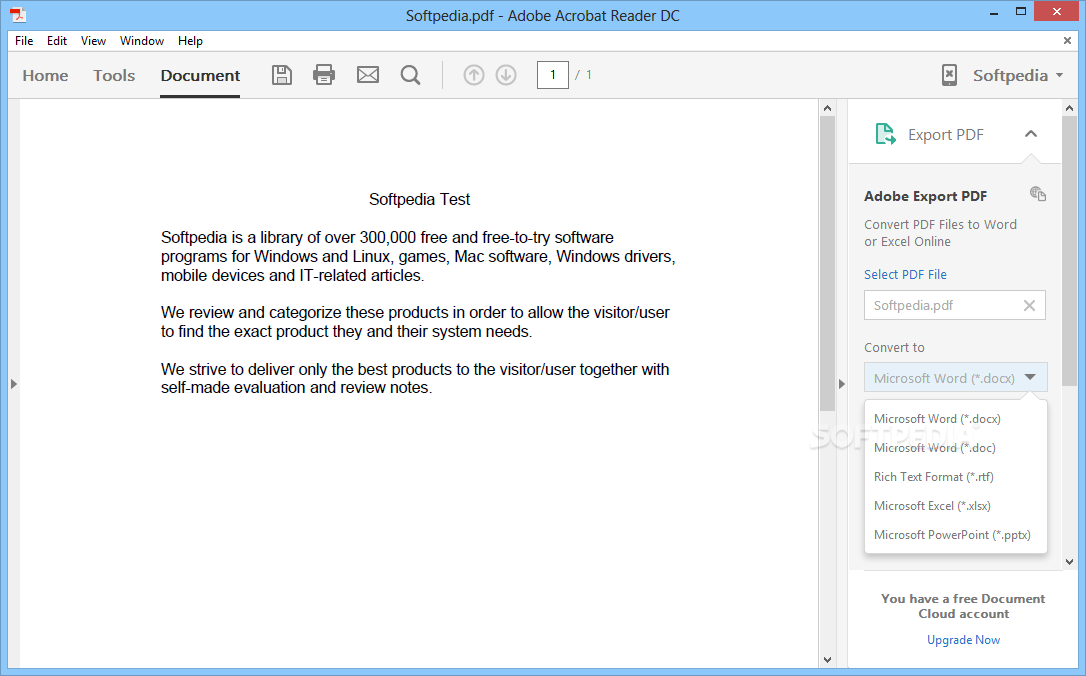Remove Softpedia.pdf with the X icon
This screenshot has height=676, width=1086.
[1029, 305]
